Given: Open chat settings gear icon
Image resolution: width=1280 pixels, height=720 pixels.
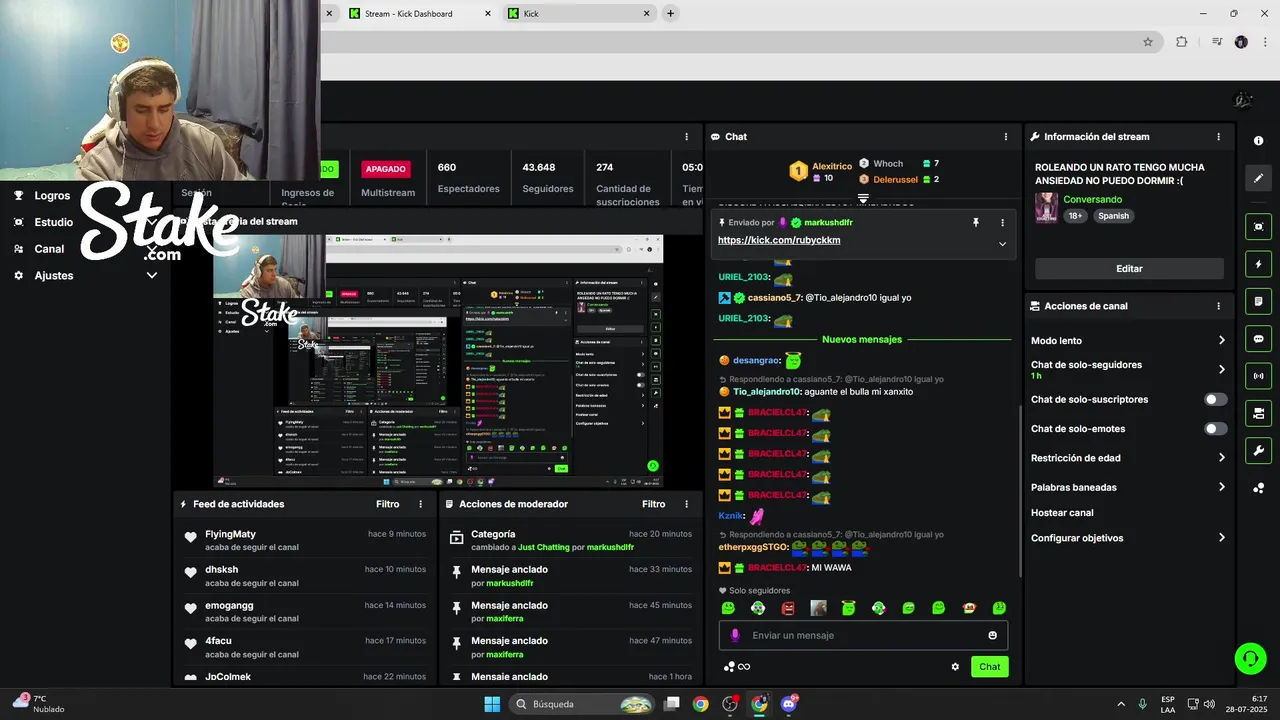Looking at the screenshot, I should coord(955,667).
